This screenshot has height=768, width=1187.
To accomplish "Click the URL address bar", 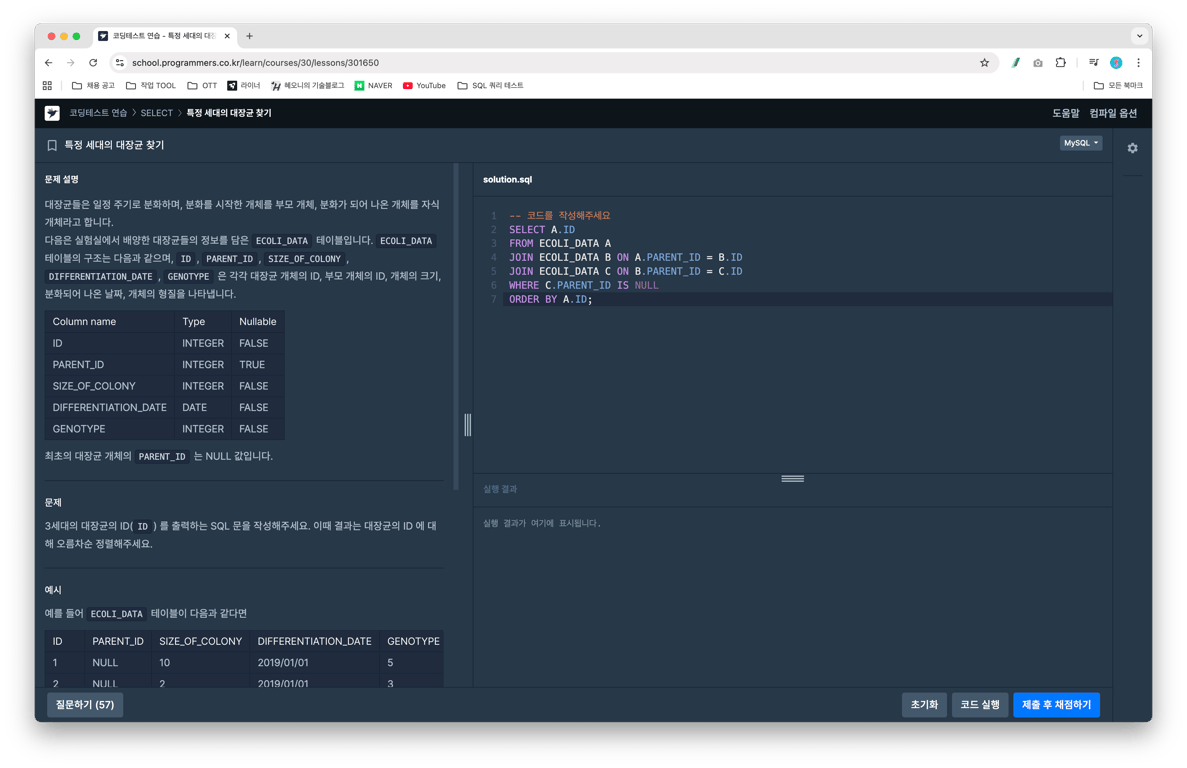I will pyautogui.click(x=553, y=63).
